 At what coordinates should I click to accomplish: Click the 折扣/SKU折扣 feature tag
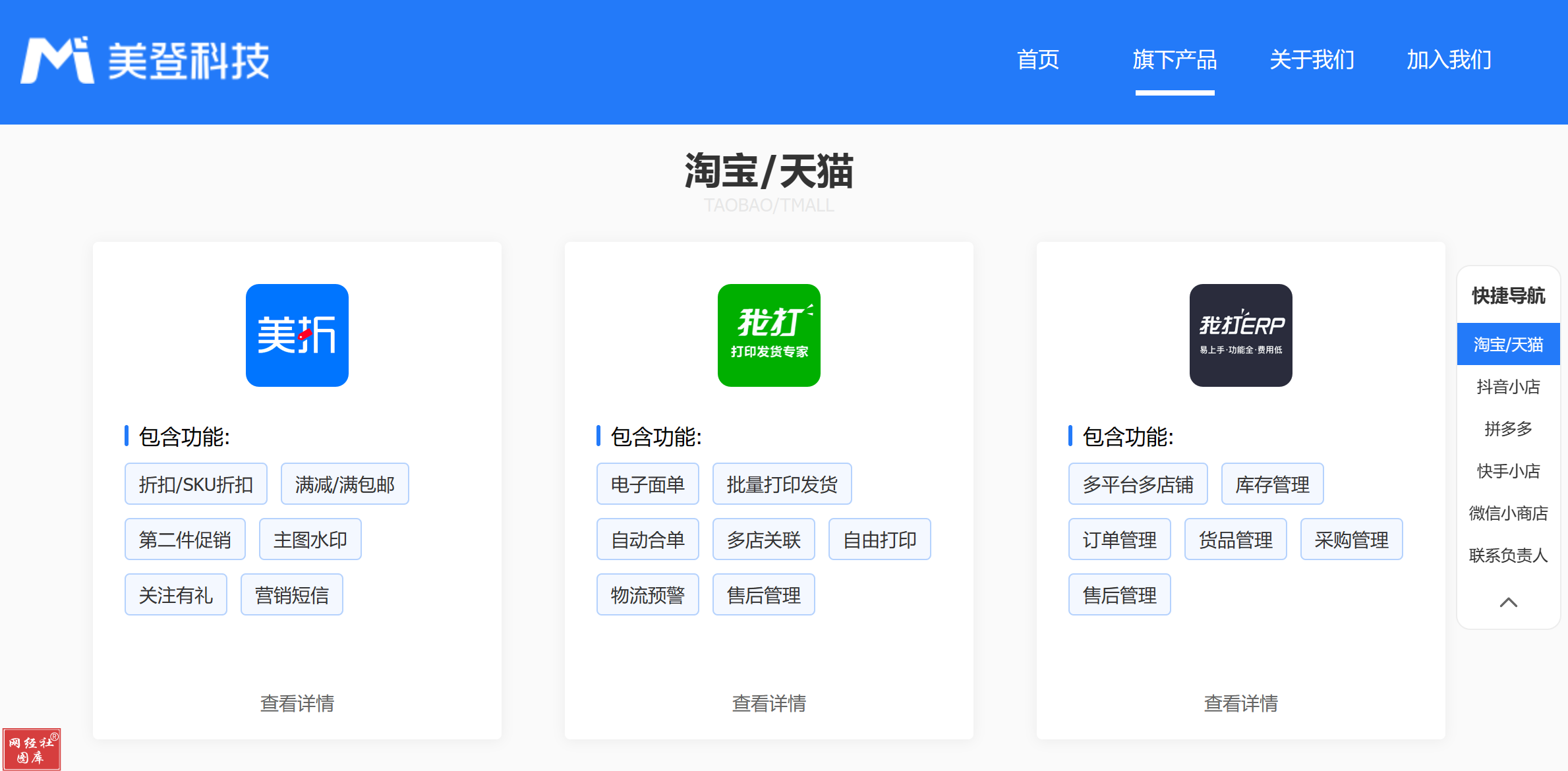click(x=196, y=484)
